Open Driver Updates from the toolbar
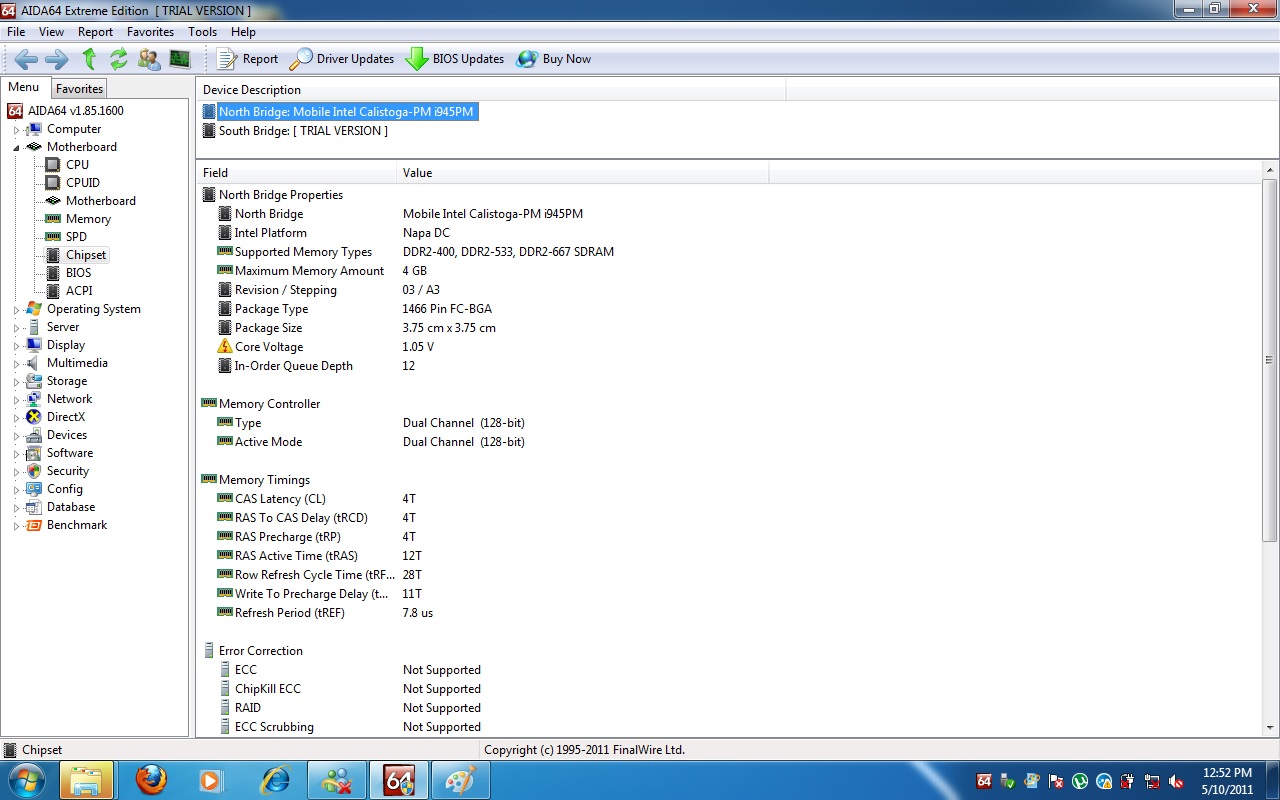This screenshot has width=1280, height=800. point(342,59)
